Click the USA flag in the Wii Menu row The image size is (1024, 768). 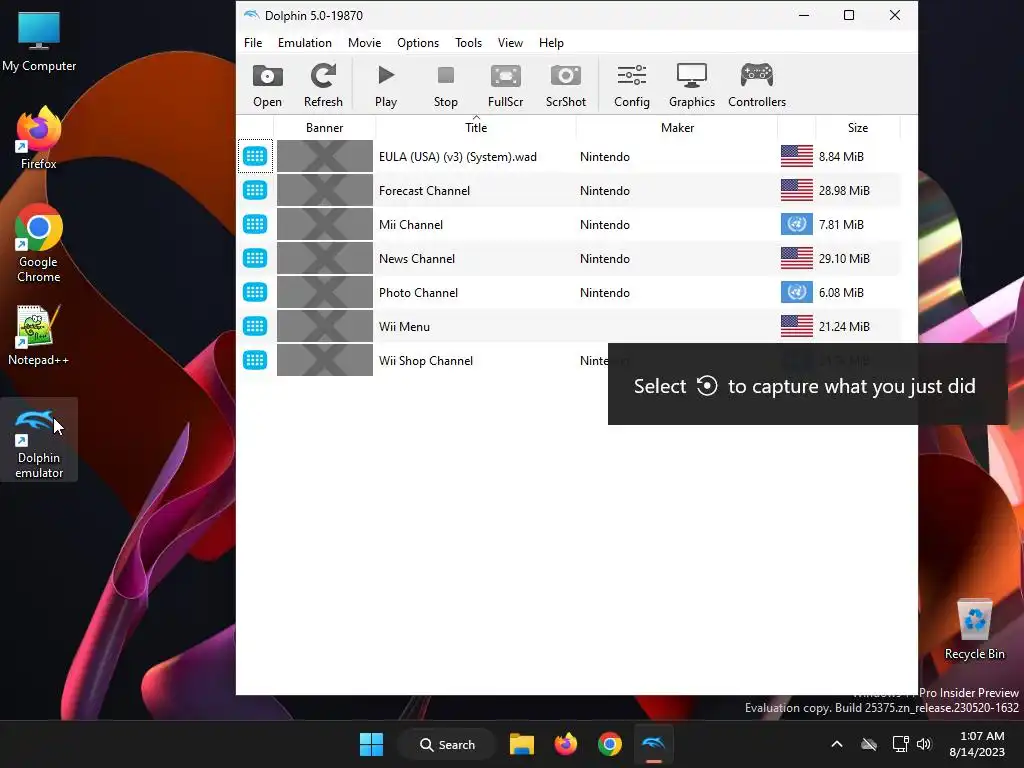(797, 326)
